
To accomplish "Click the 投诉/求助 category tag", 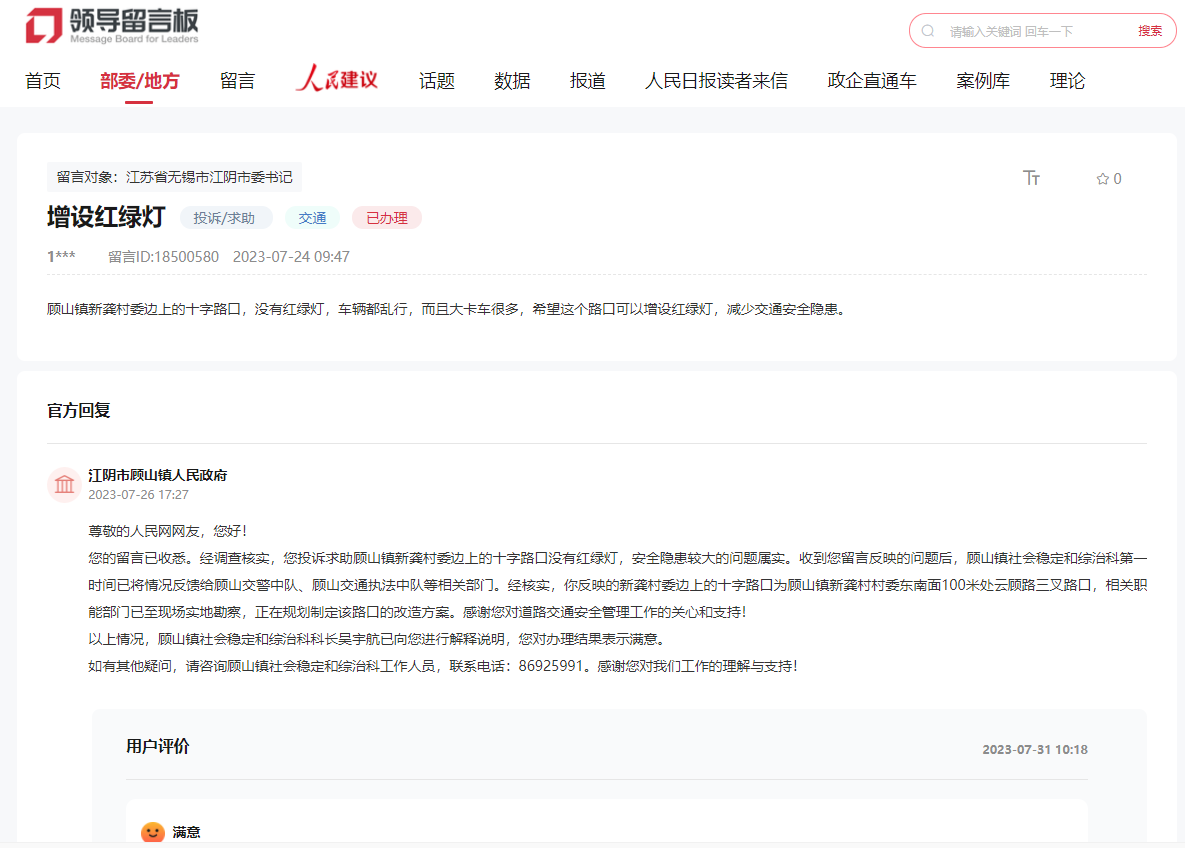I will point(224,218).
